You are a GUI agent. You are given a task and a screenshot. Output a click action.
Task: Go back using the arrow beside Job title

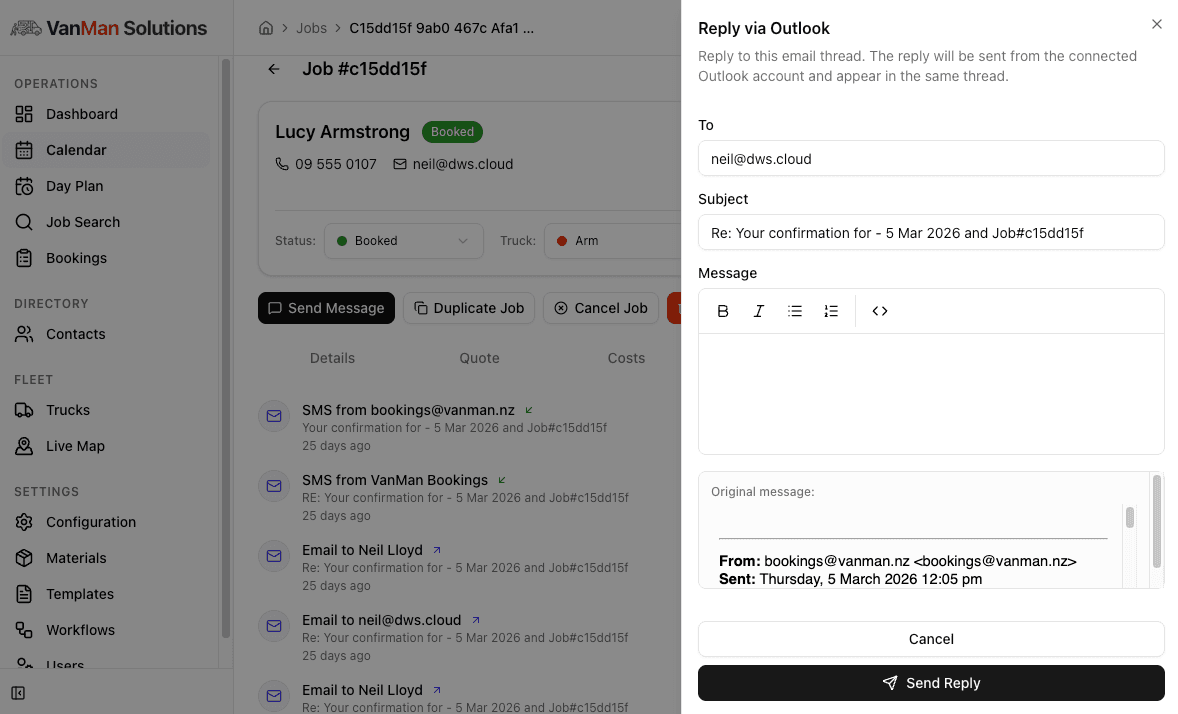(x=274, y=69)
